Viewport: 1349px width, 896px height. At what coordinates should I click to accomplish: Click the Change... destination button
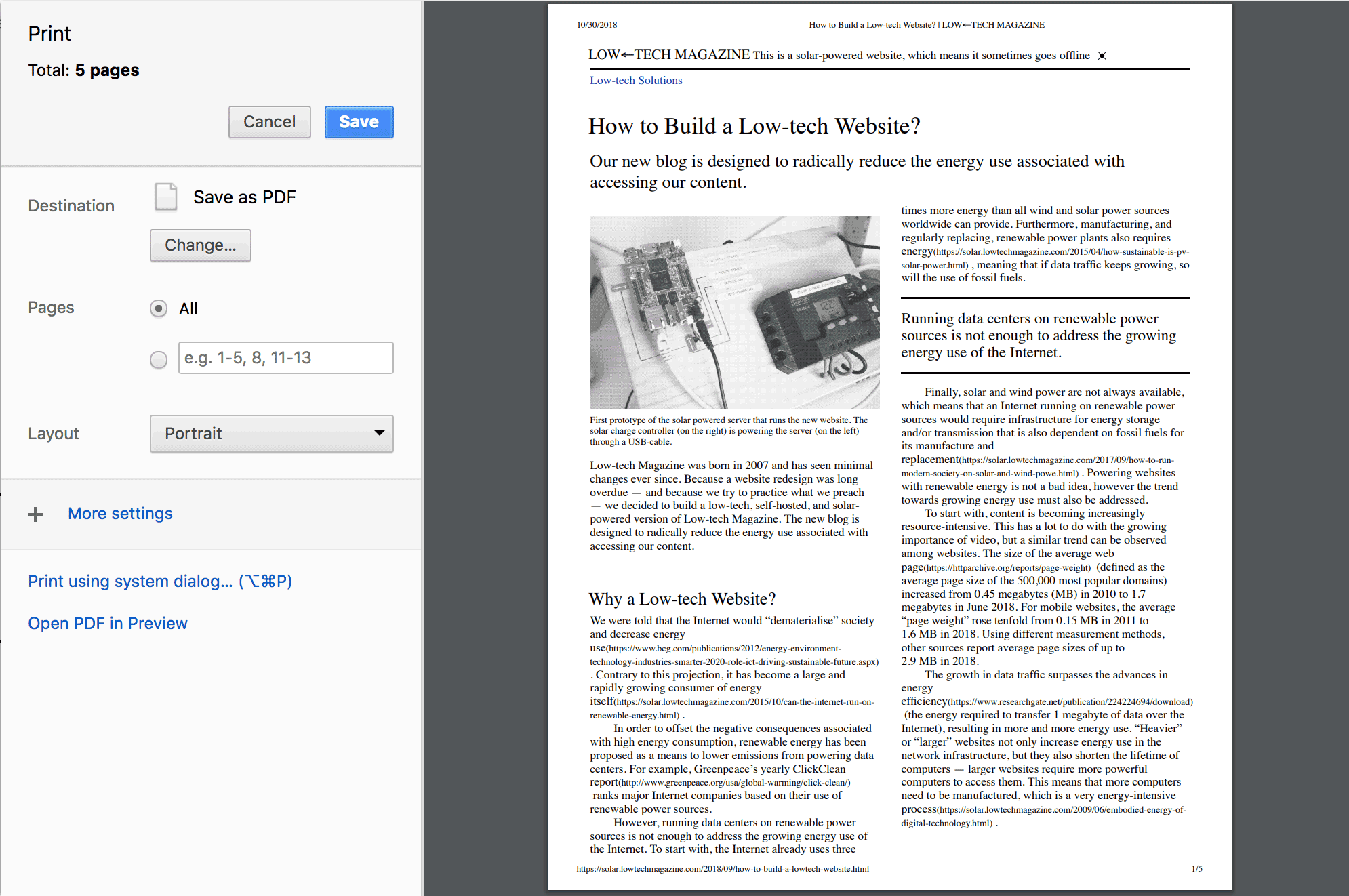200,245
